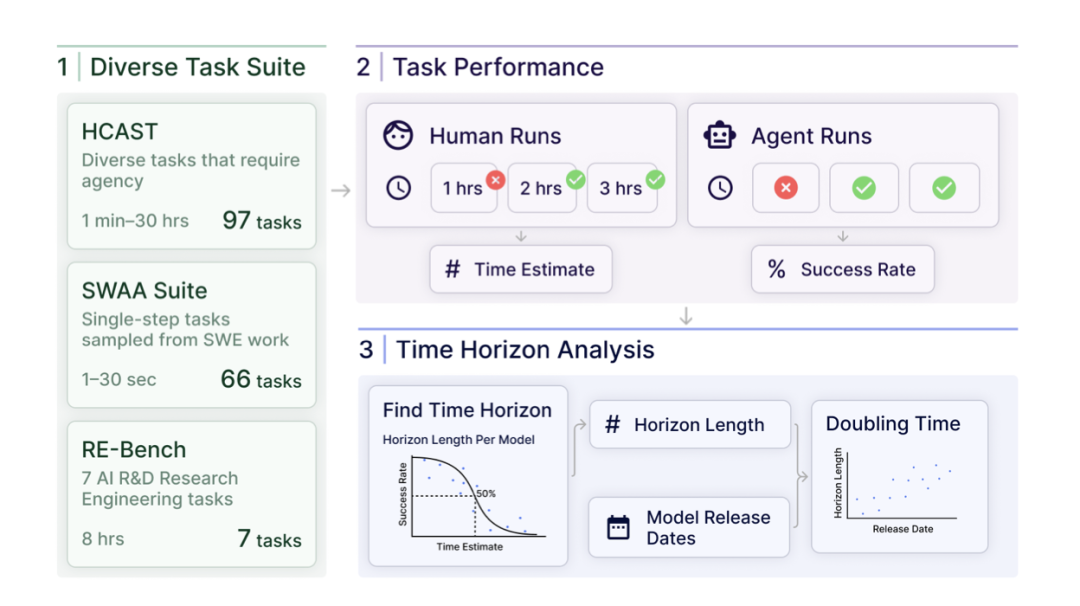
Task: Click the 'Horizon Length' box label
Action: tap(699, 425)
